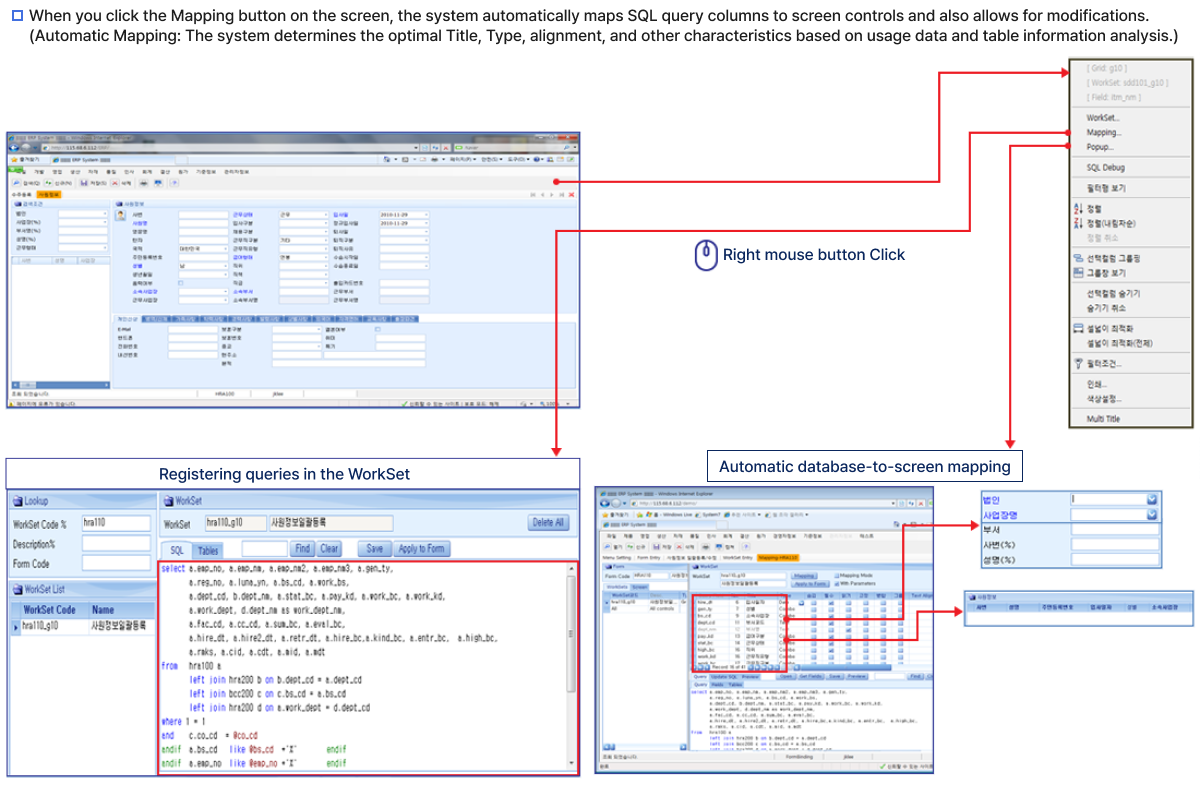Screen dimensions: 1200x789
Task: Click the ascending sort 정렬 icon
Action: tap(1077, 209)
